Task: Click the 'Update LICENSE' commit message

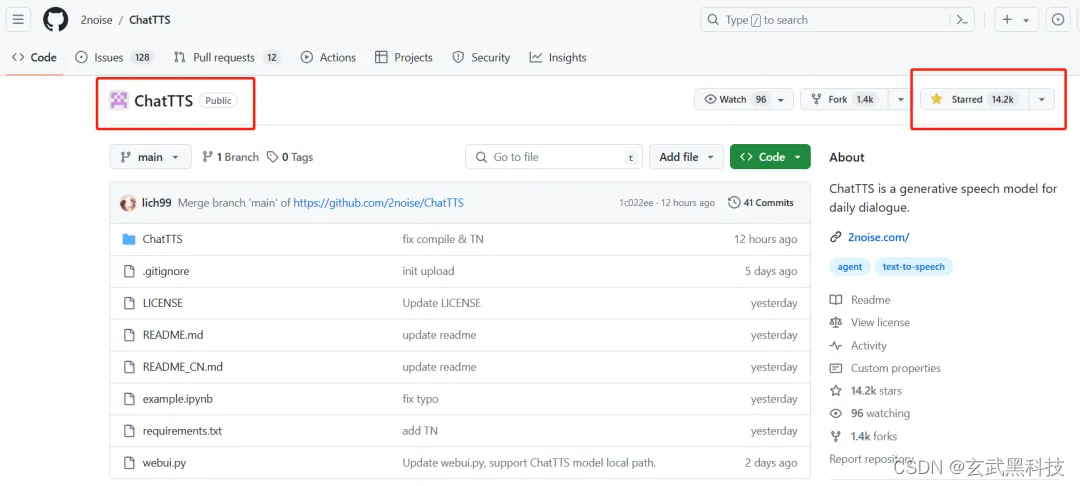Action: [442, 303]
